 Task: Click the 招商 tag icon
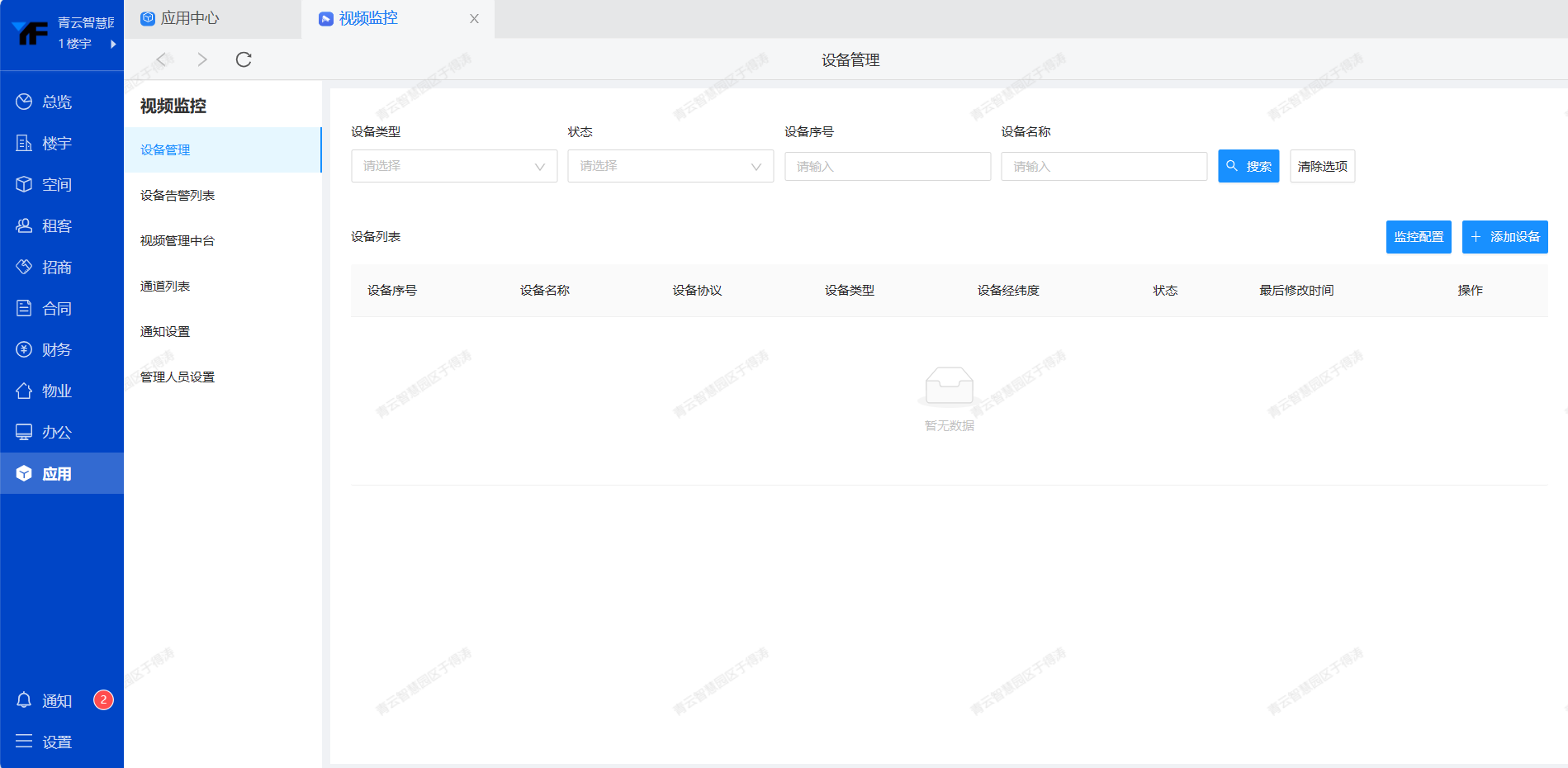tap(24, 267)
